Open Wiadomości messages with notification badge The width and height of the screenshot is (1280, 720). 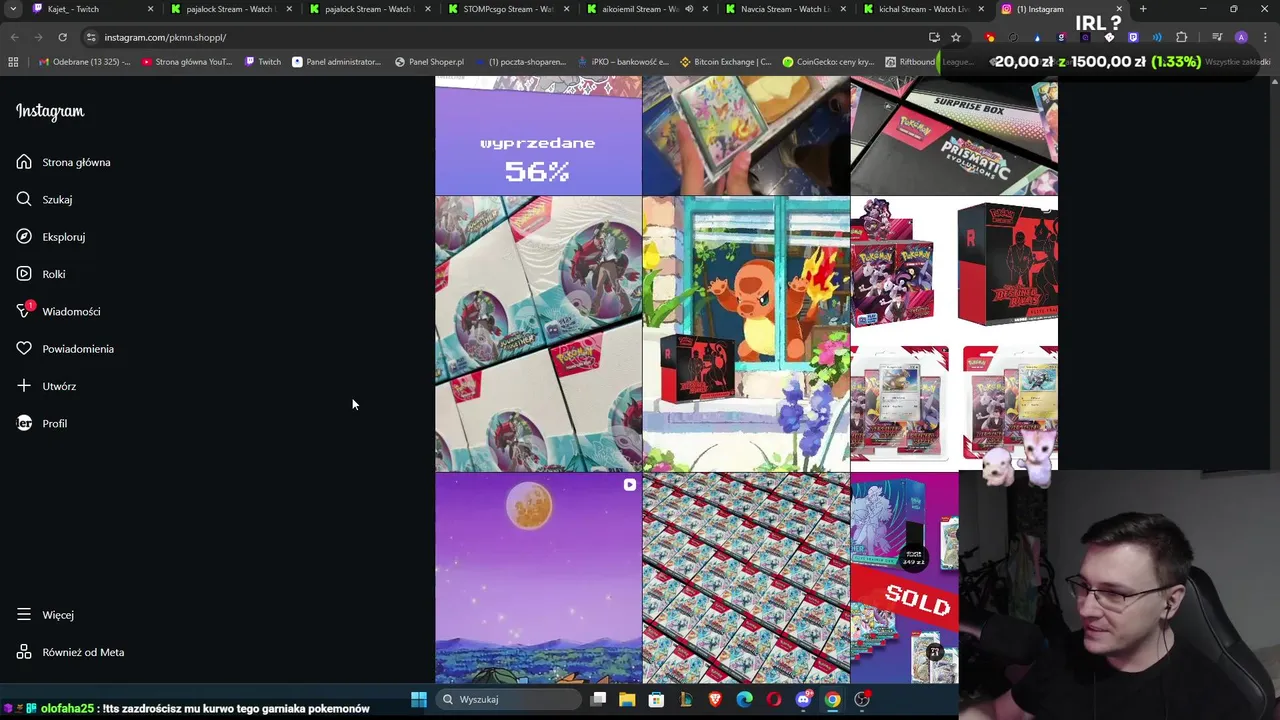tap(58, 311)
